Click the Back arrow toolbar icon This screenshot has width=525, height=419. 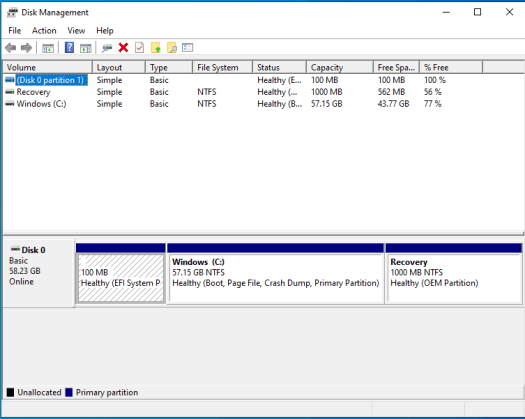(11, 48)
